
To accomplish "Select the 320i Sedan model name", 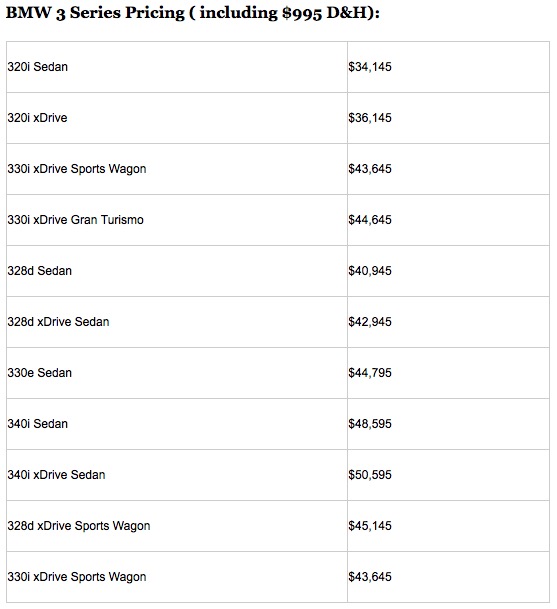I will [x=38, y=67].
